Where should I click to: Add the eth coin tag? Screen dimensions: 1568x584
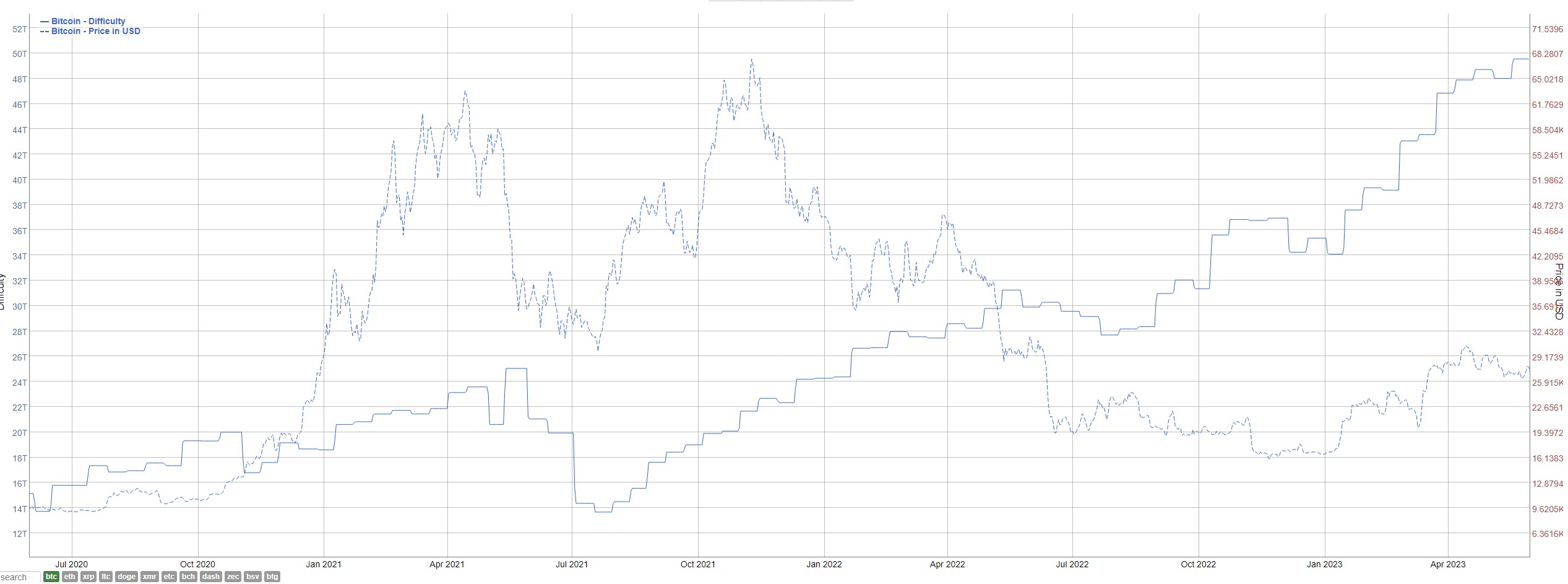[x=70, y=577]
